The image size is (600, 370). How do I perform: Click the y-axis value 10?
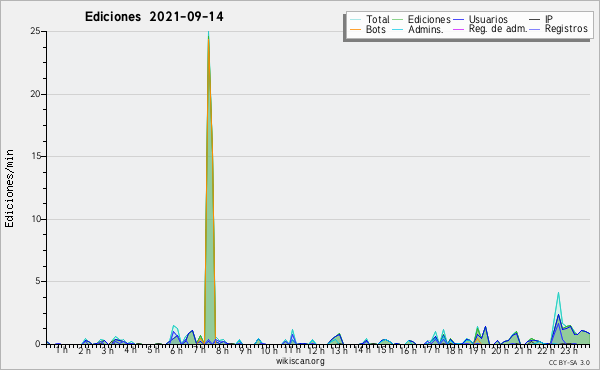tap(36, 219)
